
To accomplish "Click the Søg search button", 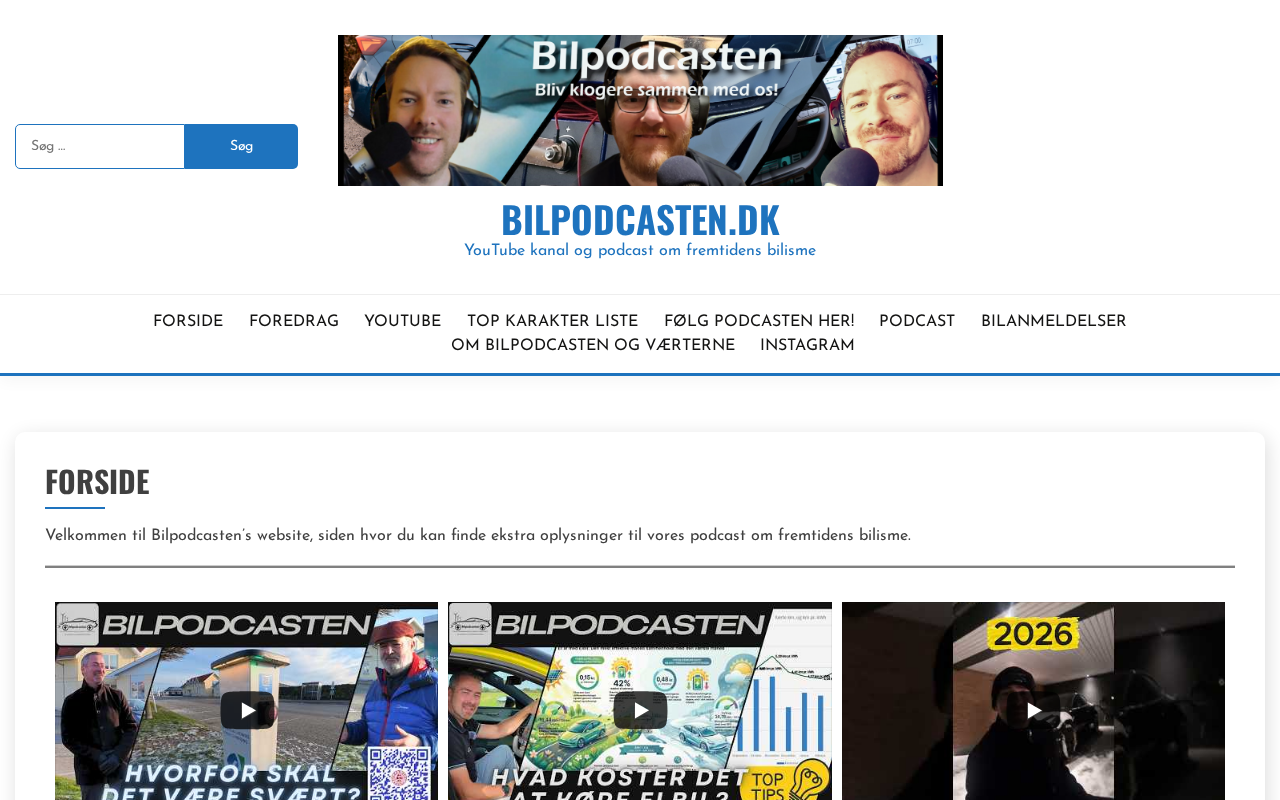I will 241,147.
